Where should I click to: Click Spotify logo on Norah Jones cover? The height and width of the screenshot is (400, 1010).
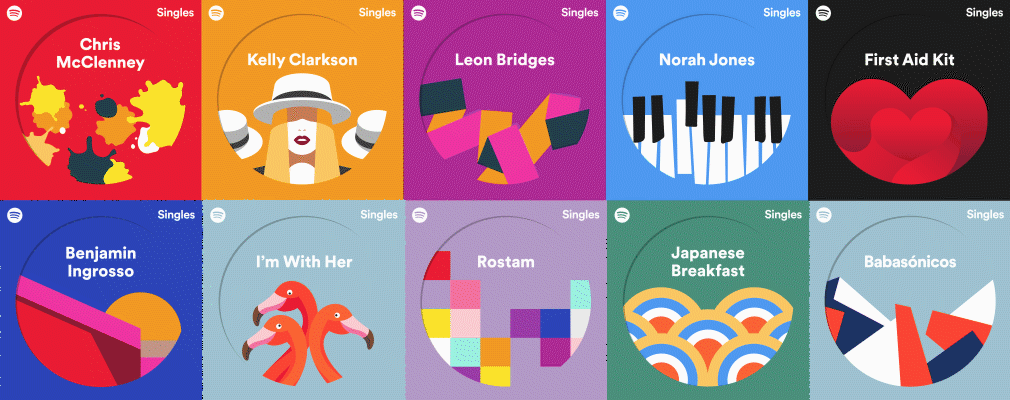(621, 13)
